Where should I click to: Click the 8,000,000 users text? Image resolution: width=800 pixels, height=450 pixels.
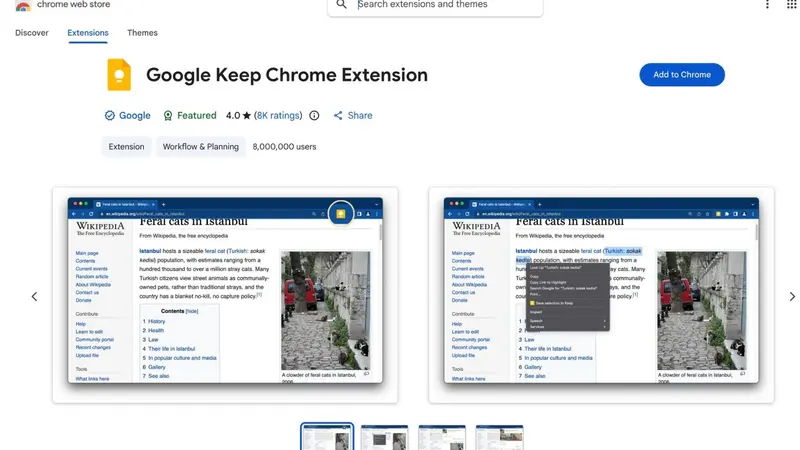[284, 146]
